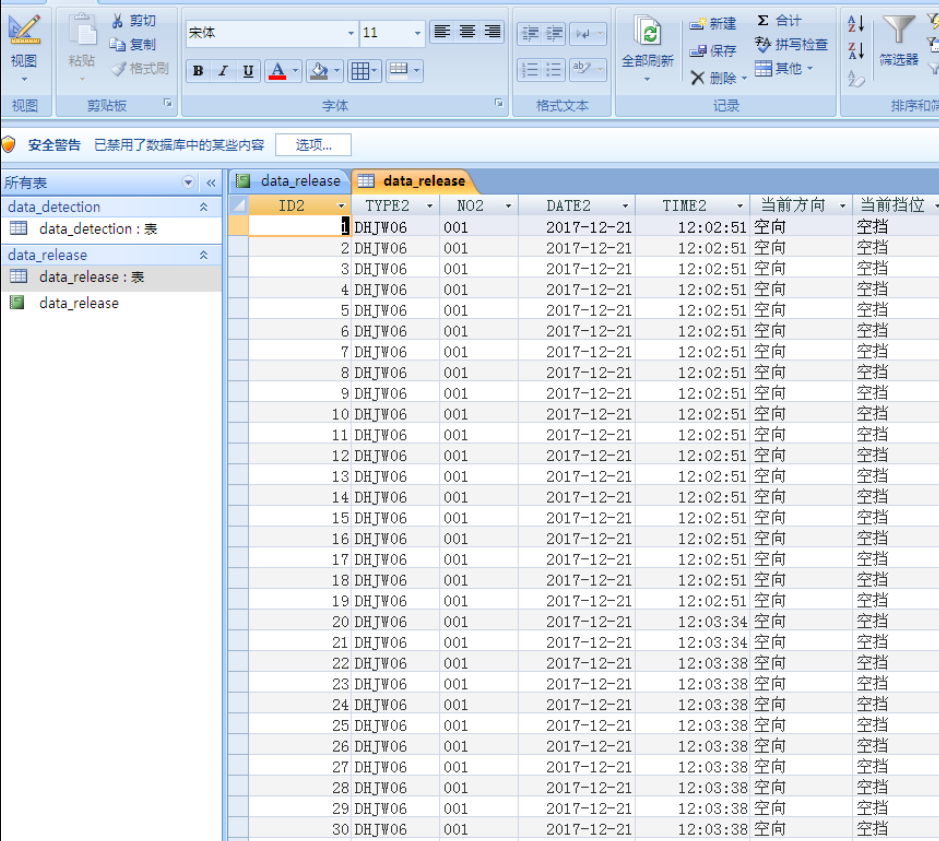The width and height of the screenshot is (939, 841).
Task: Open the ID2 column filter dropdown
Action: click(x=341, y=206)
